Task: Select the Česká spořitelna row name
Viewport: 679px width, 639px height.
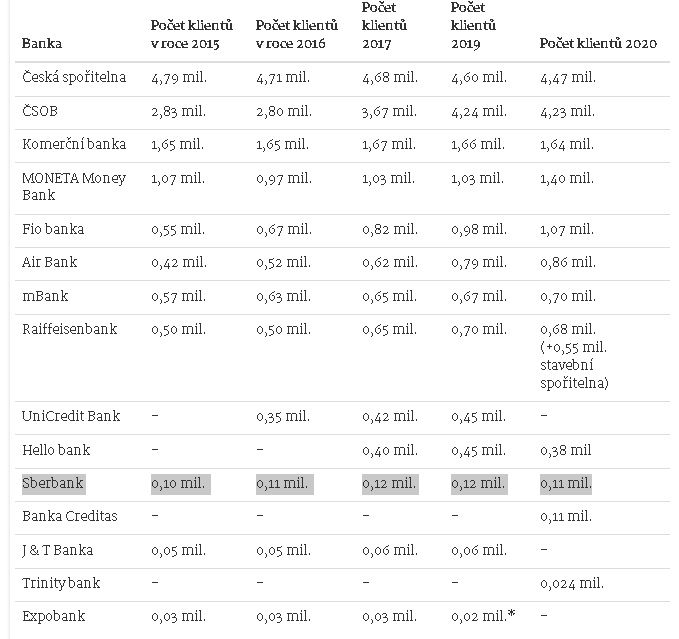Action: click(74, 77)
